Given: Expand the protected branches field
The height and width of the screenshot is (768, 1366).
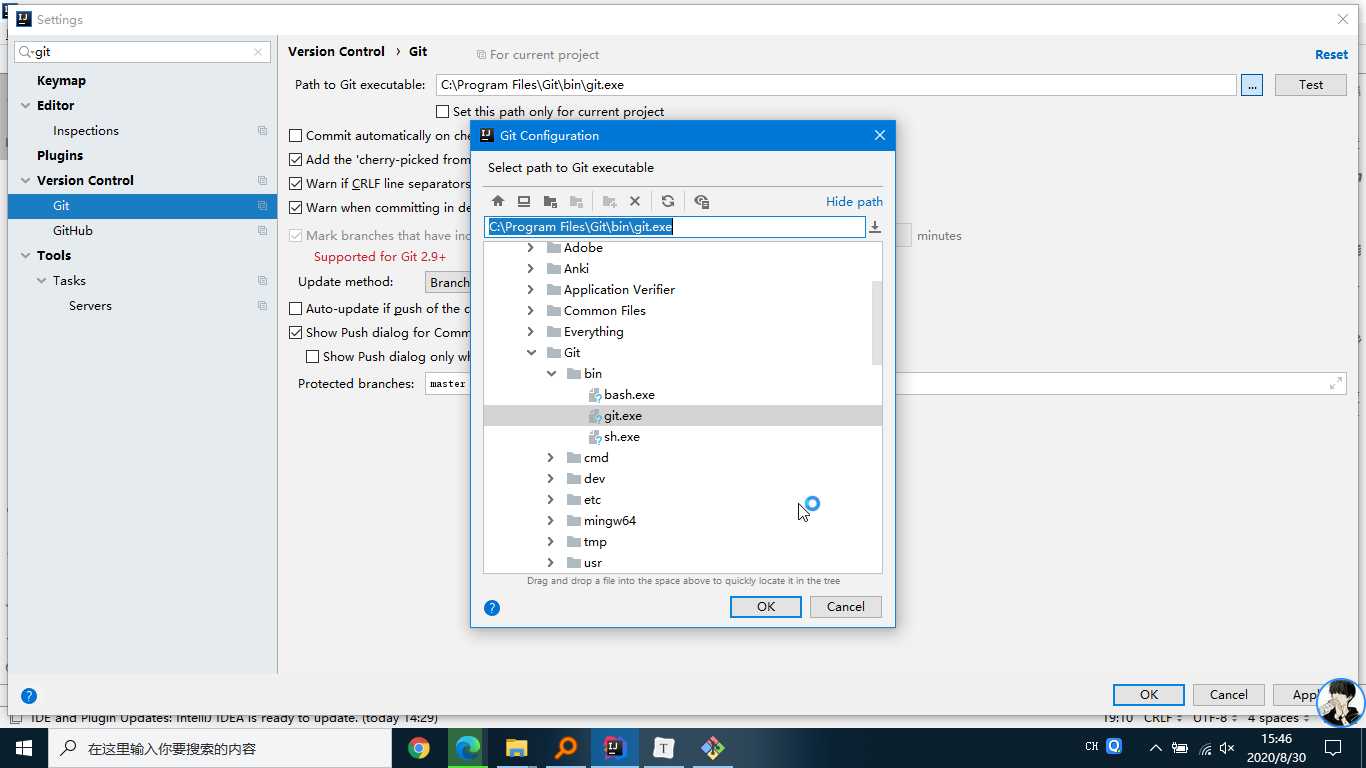Looking at the screenshot, I should pyautogui.click(x=1335, y=383).
